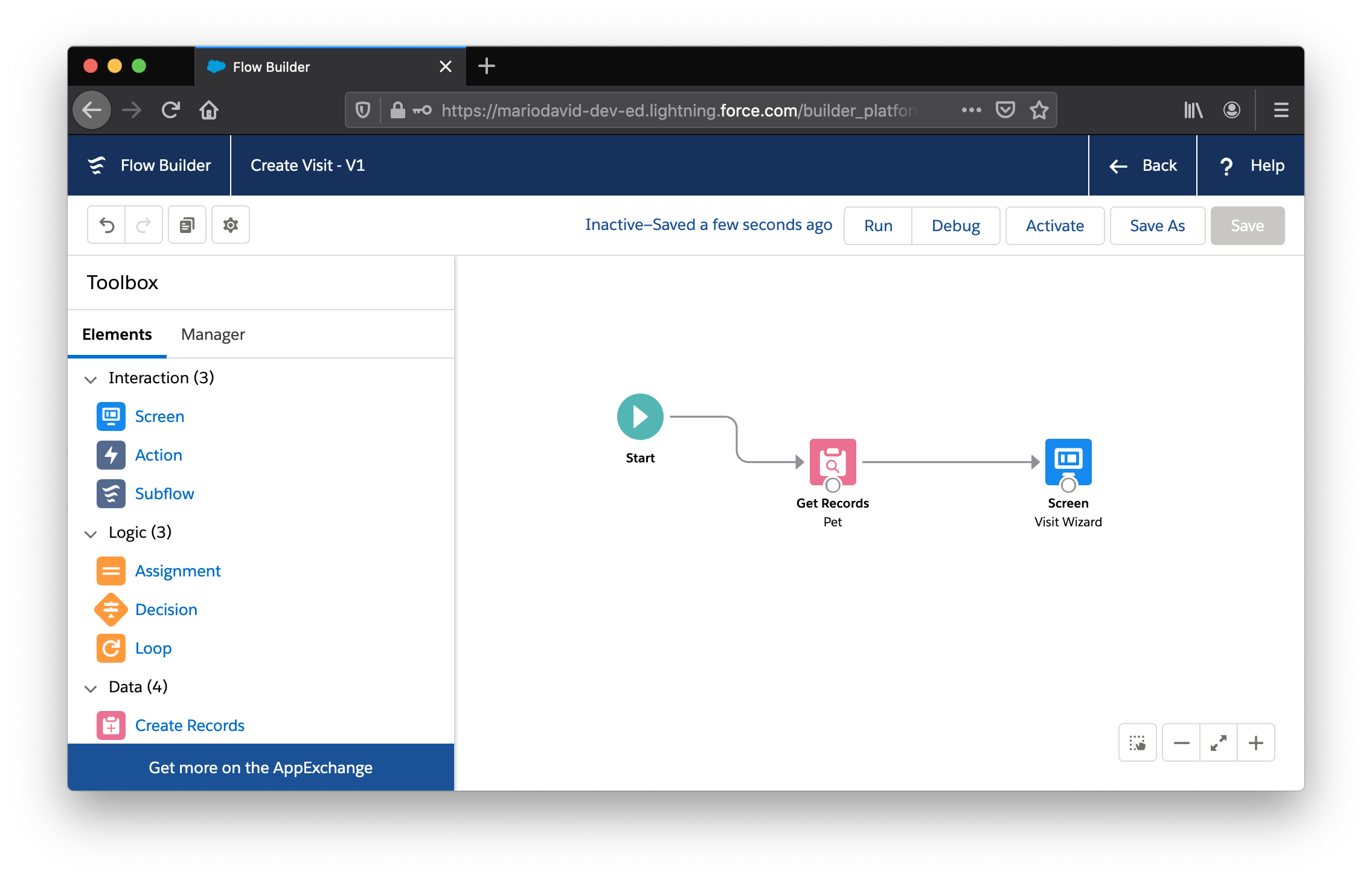This screenshot has width=1372, height=880.
Task: Zoom in canvas with plus button
Action: [x=1256, y=742]
